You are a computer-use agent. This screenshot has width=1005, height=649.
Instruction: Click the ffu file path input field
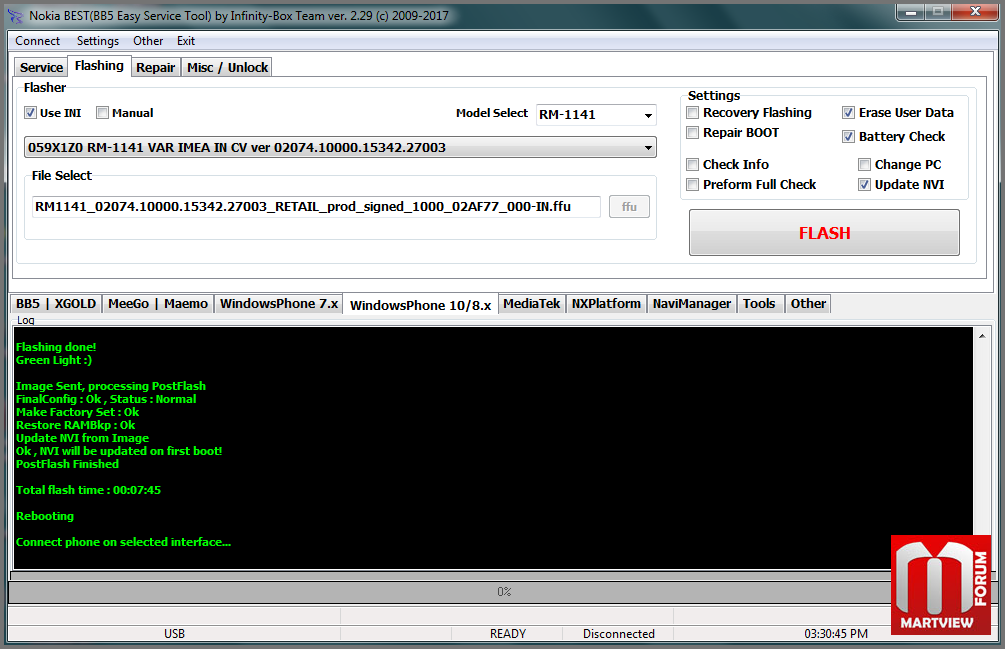coord(316,207)
